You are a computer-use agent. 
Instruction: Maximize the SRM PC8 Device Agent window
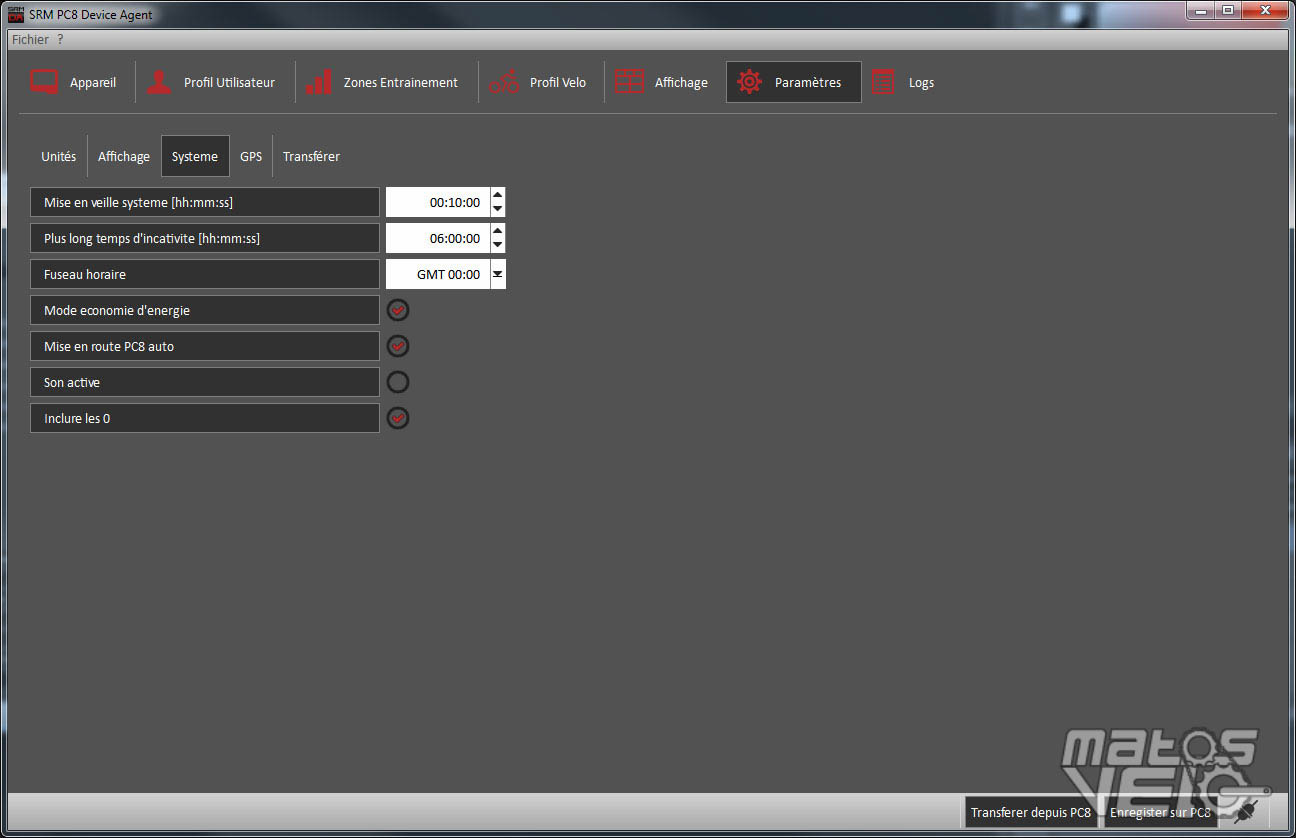coord(1227,10)
